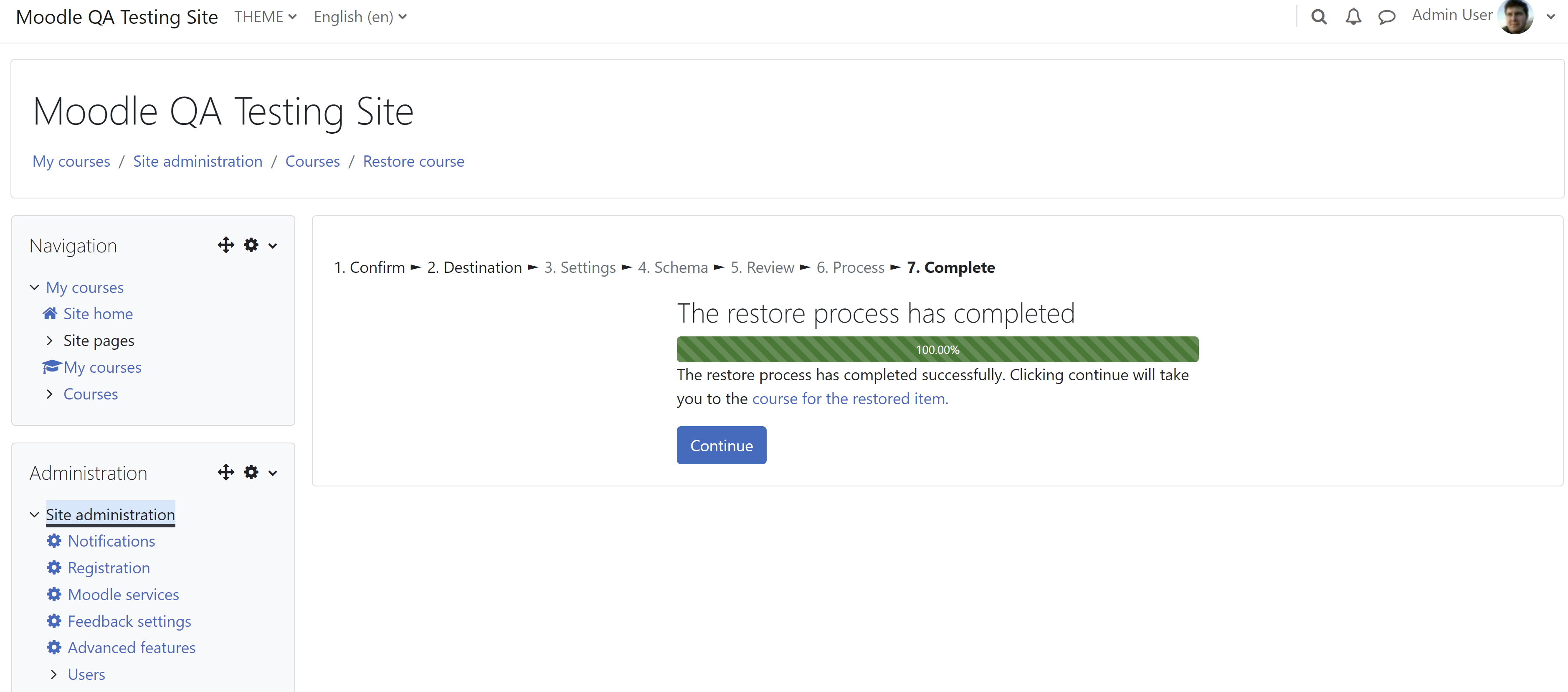Click 'The restore process has completed' heading
1568x692 pixels.
(876, 313)
